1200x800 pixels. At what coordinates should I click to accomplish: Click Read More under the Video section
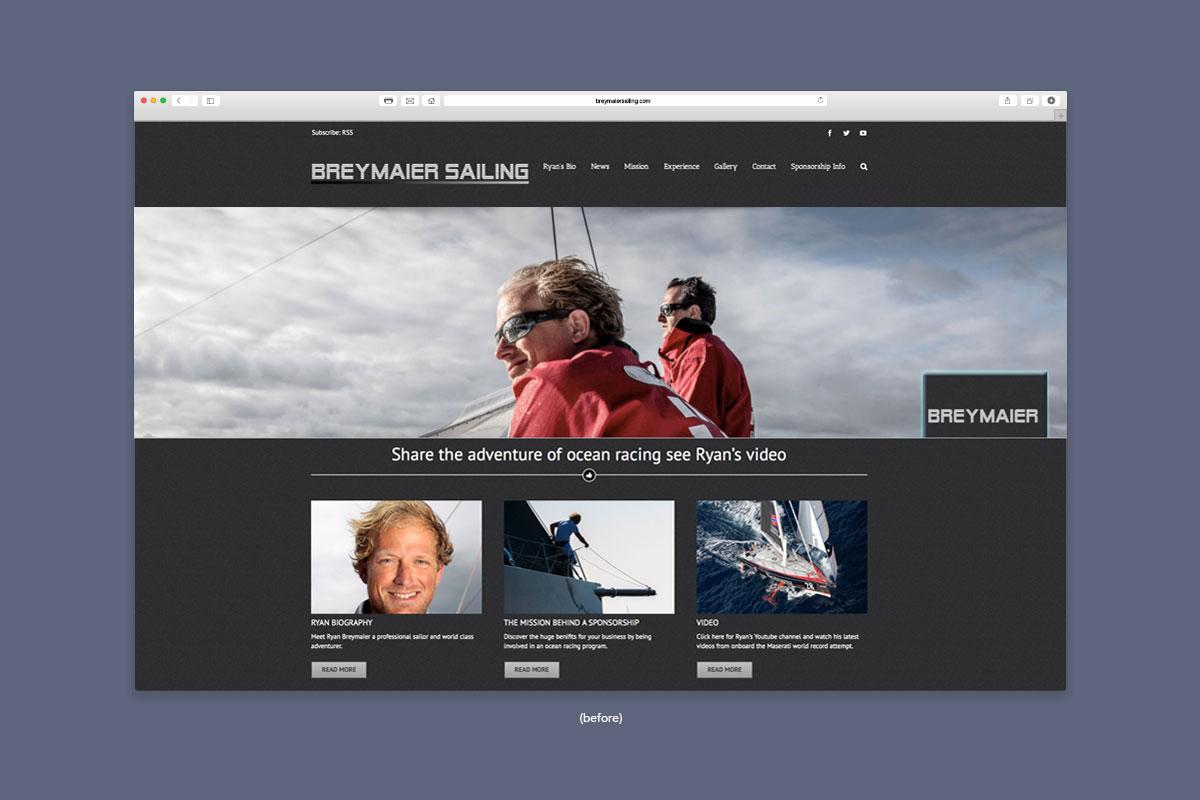pyautogui.click(x=724, y=670)
